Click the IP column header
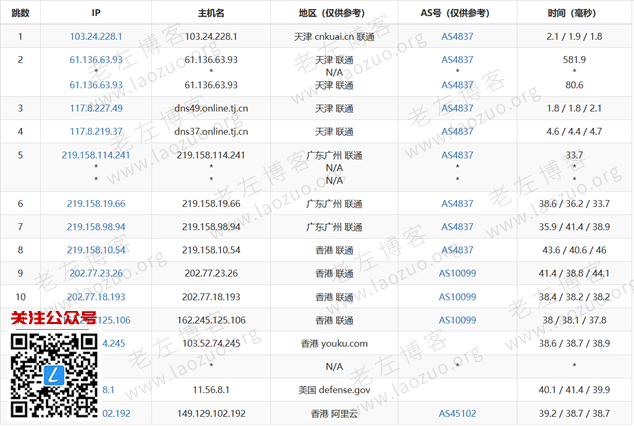The image size is (634, 426). (96, 13)
